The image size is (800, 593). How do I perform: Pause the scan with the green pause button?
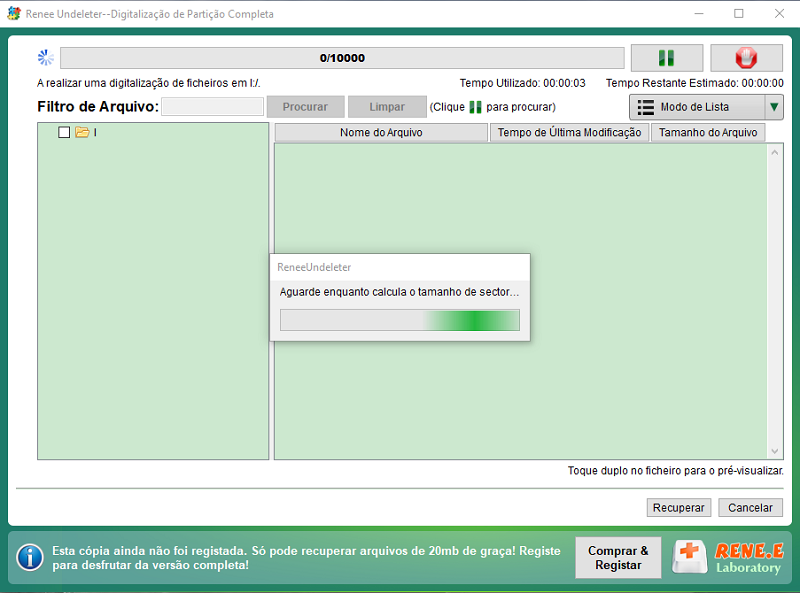click(667, 58)
